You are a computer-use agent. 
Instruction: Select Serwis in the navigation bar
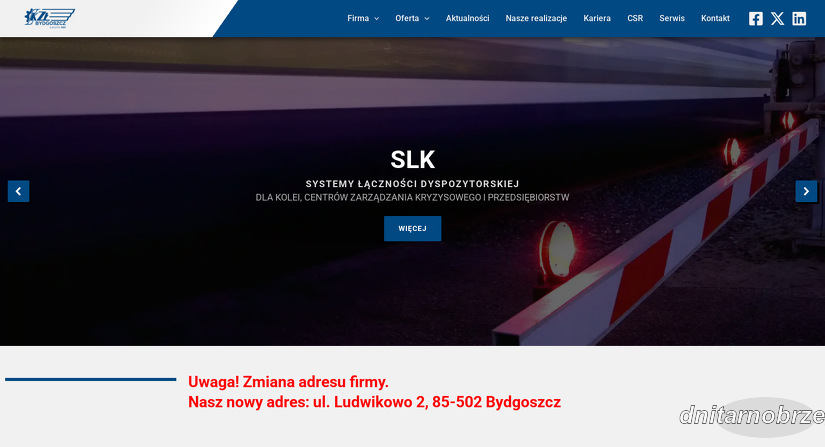(x=672, y=18)
